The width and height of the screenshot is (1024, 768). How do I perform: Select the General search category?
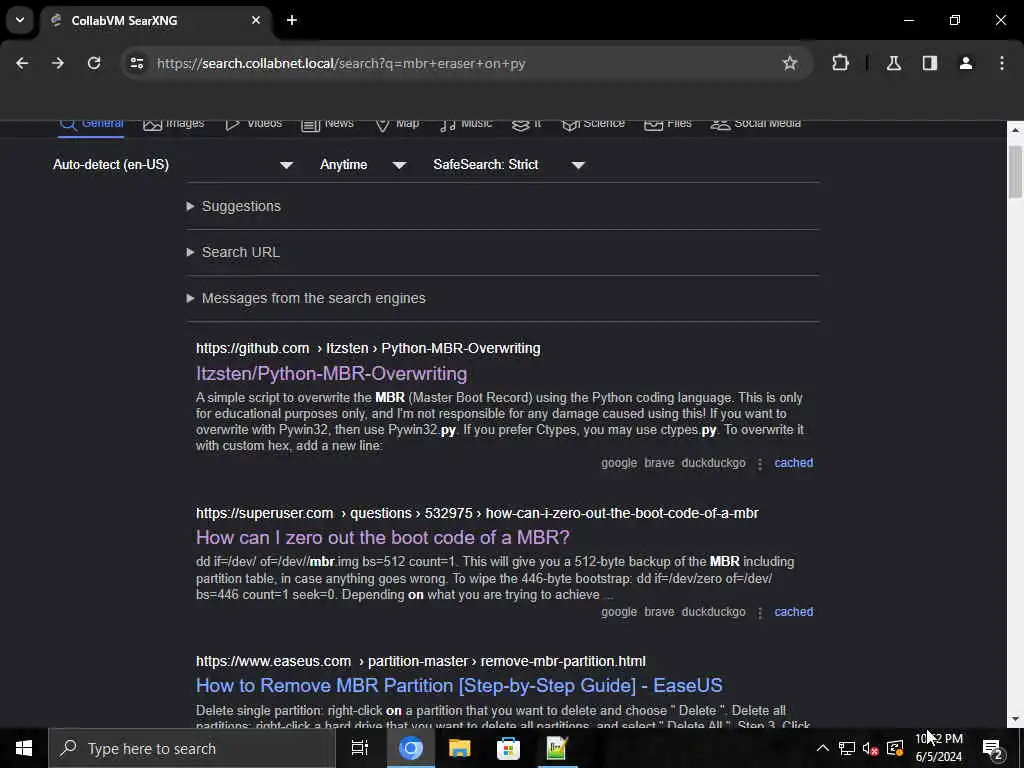pyautogui.click(x=91, y=125)
